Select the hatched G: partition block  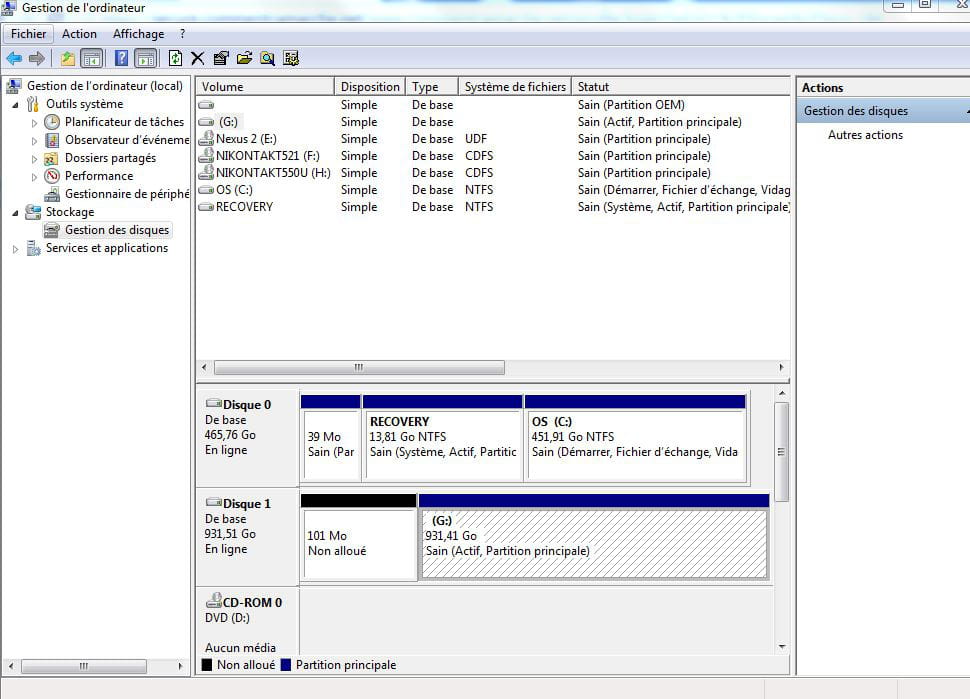tap(594, 544)
